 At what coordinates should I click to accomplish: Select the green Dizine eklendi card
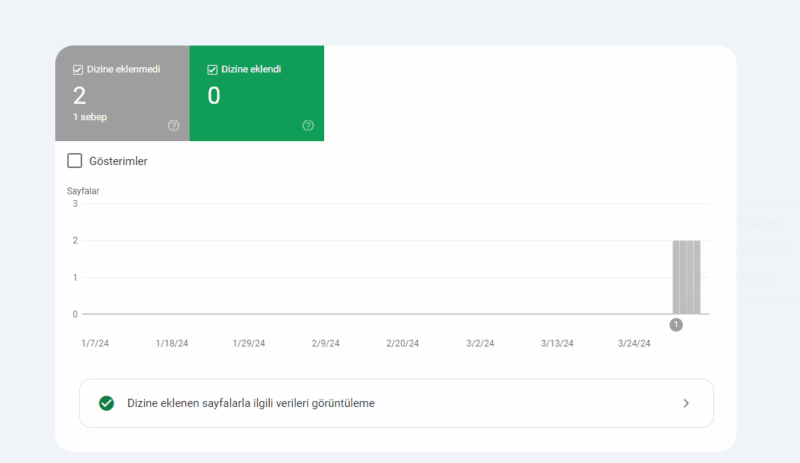[256, 93]
